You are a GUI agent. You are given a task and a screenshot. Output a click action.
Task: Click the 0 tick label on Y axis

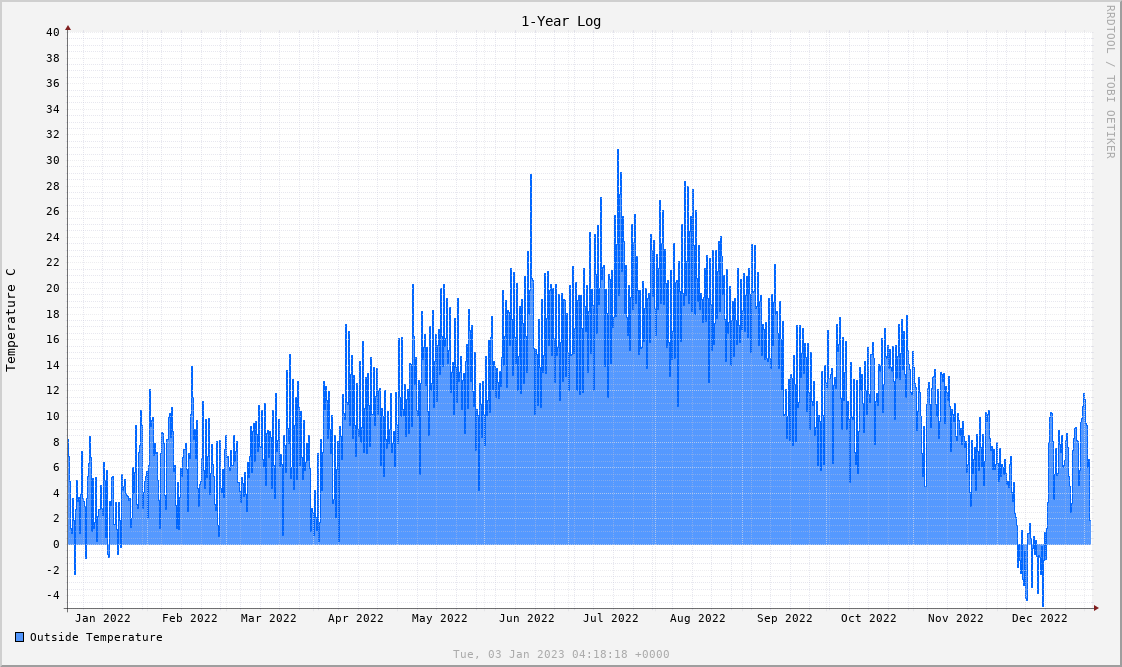[56, 544]
